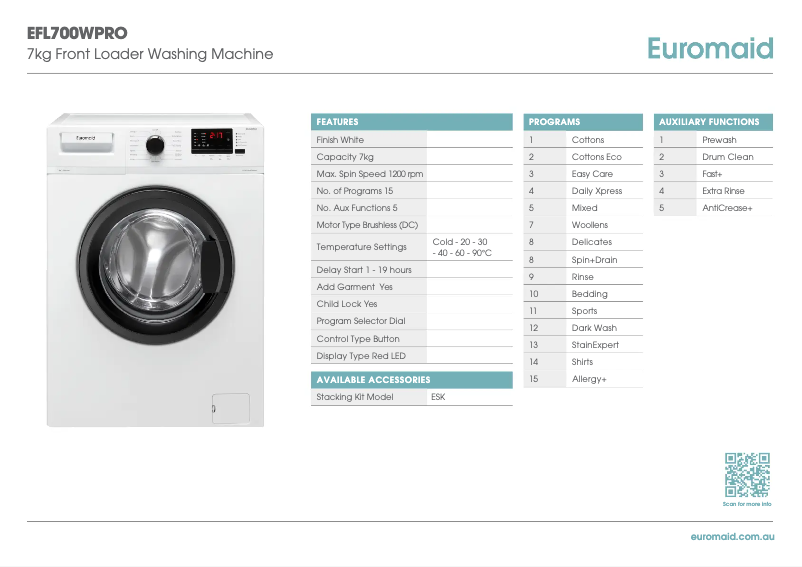Click the drain filter cover on the washer

tap(230, 407)
